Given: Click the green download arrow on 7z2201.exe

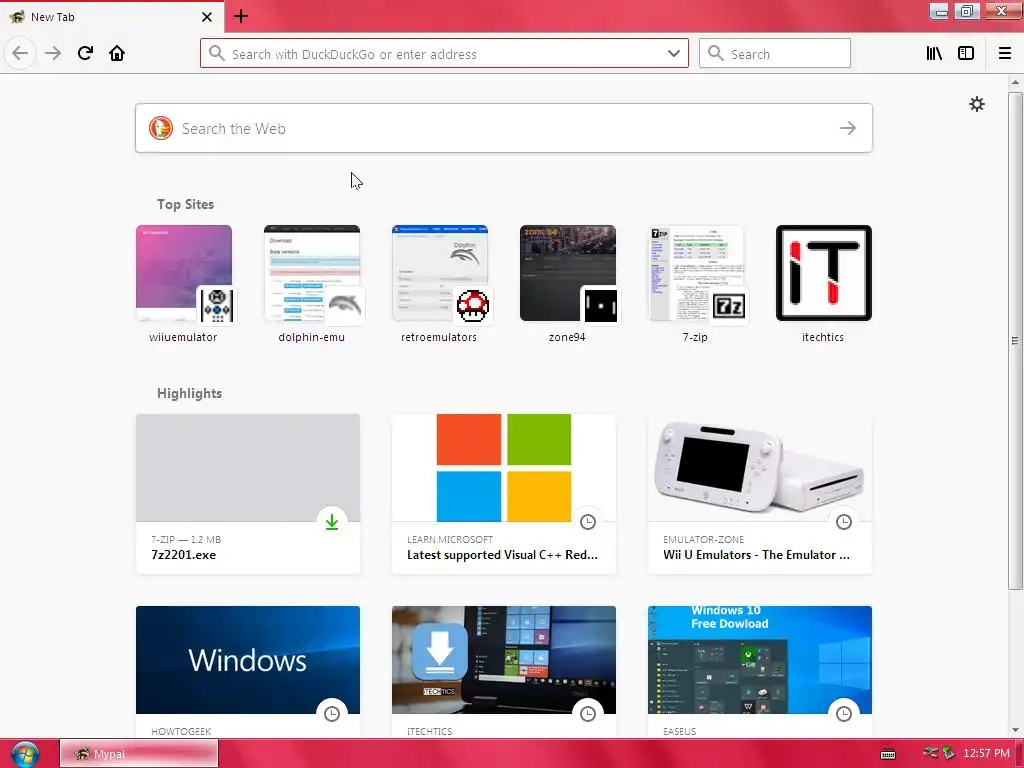Looking at the screenshot, I should click(x=332, y=522).
